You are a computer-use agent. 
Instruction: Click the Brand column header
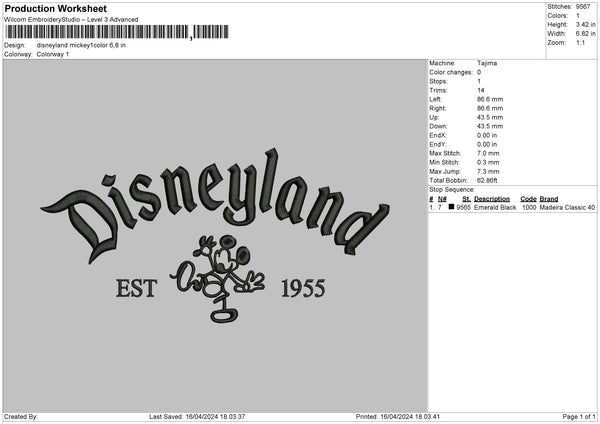[549, 199]
